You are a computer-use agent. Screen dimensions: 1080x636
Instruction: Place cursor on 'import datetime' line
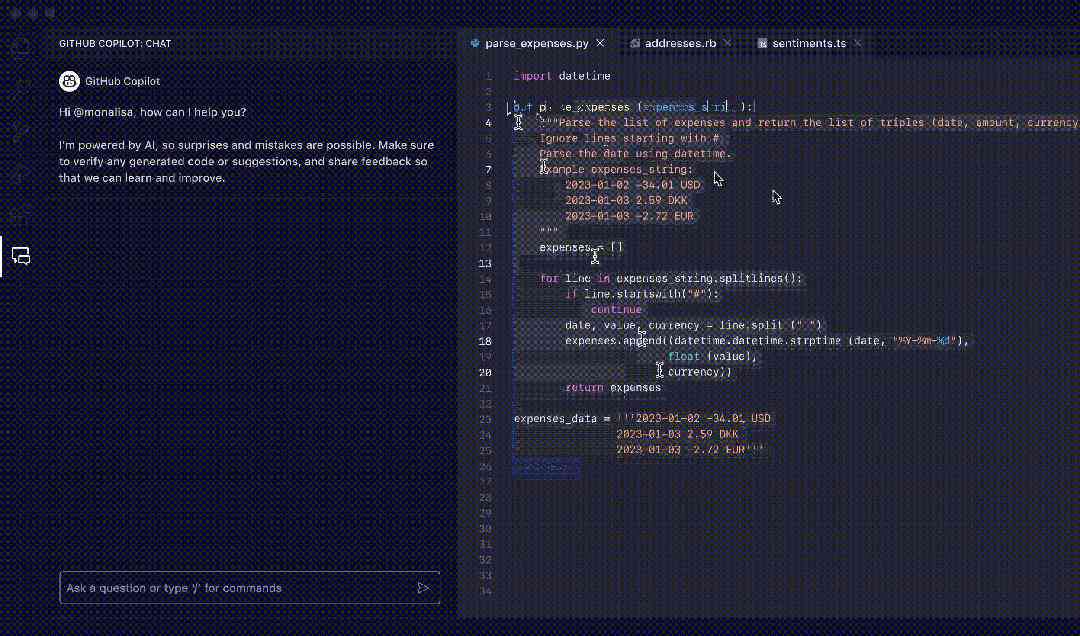pos(562,76)
